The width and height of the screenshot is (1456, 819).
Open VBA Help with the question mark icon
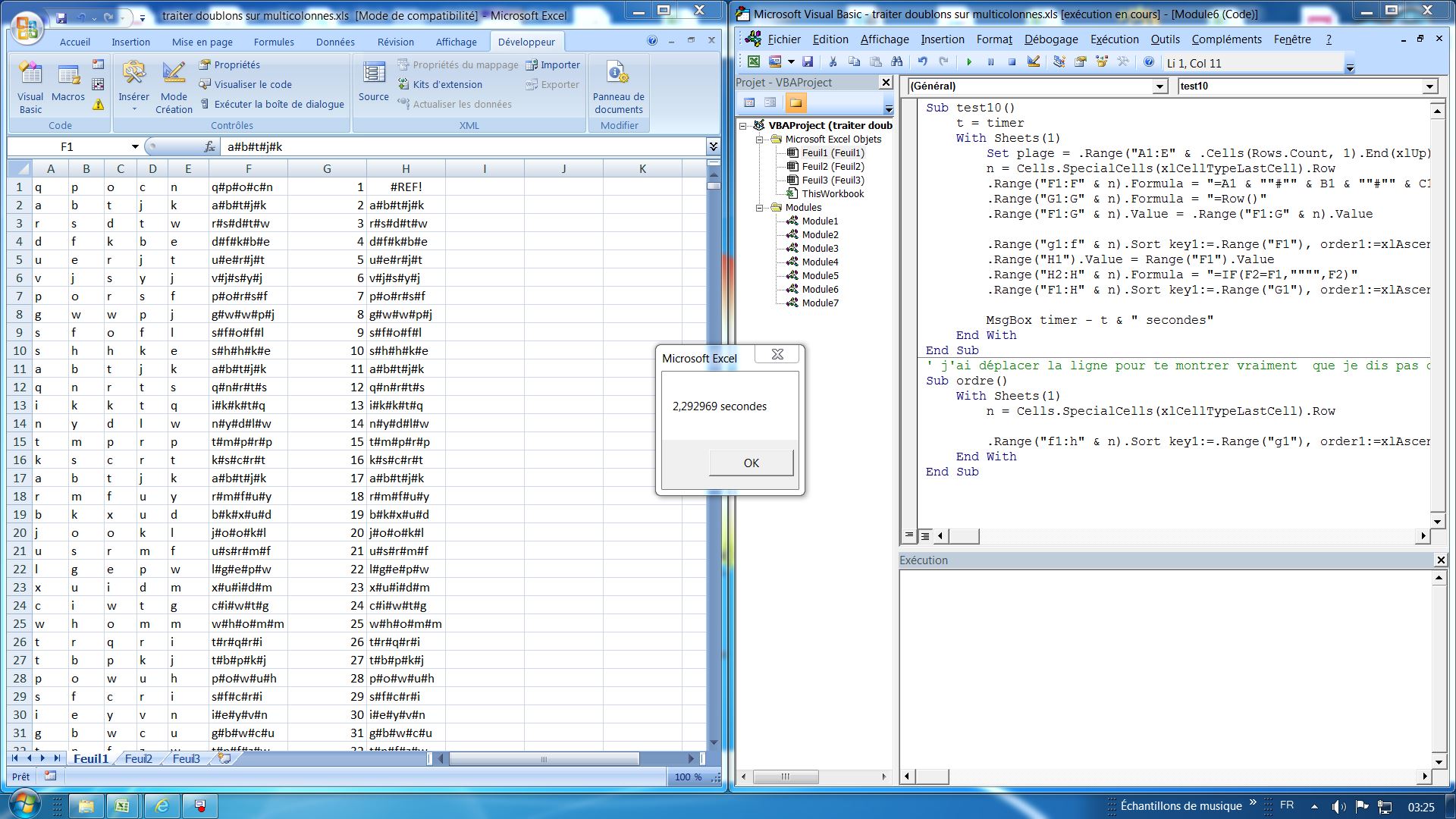(x=1149, y=62)
